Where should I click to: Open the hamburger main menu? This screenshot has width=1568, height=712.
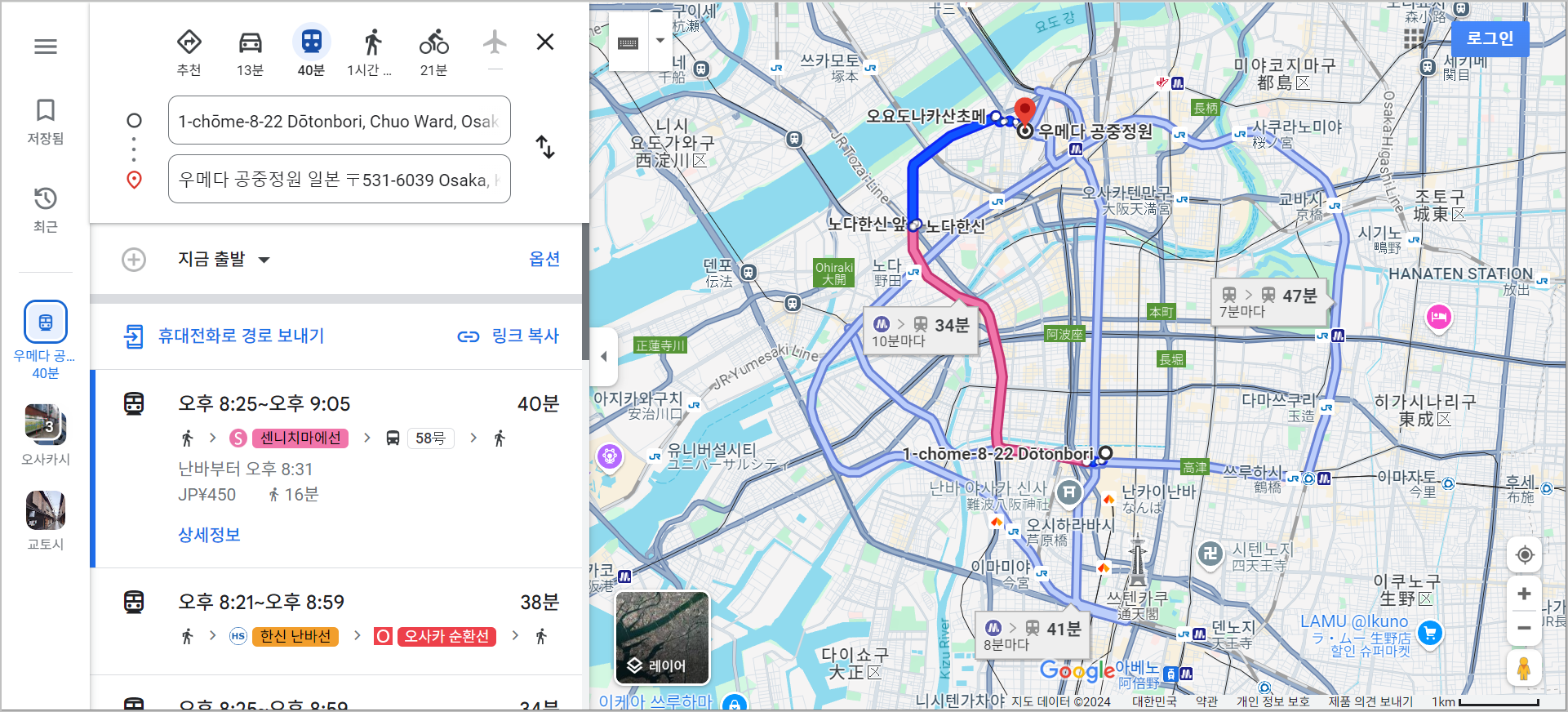(x=46, y=47)
